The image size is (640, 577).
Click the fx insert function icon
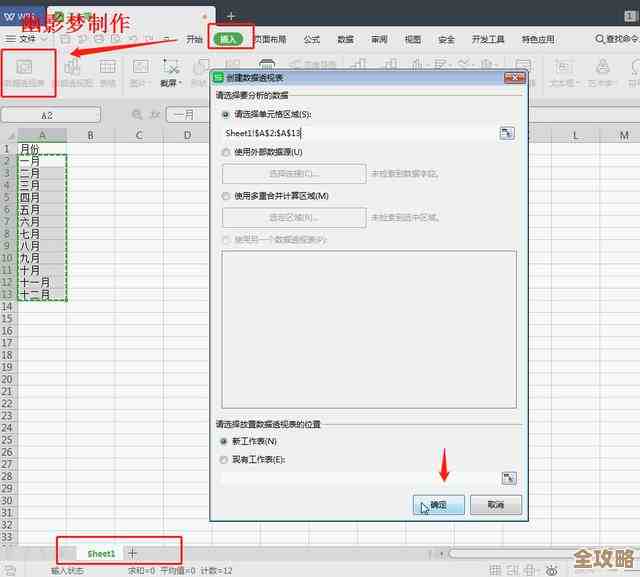tap(155, 115)
